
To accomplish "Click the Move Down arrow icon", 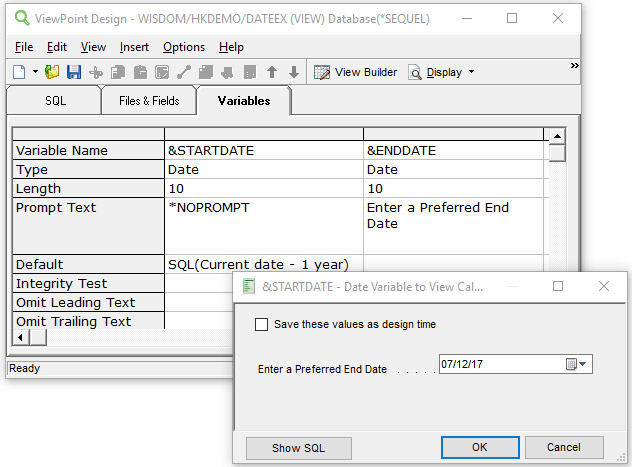I will pyautogui.click(x=294, y=73).
